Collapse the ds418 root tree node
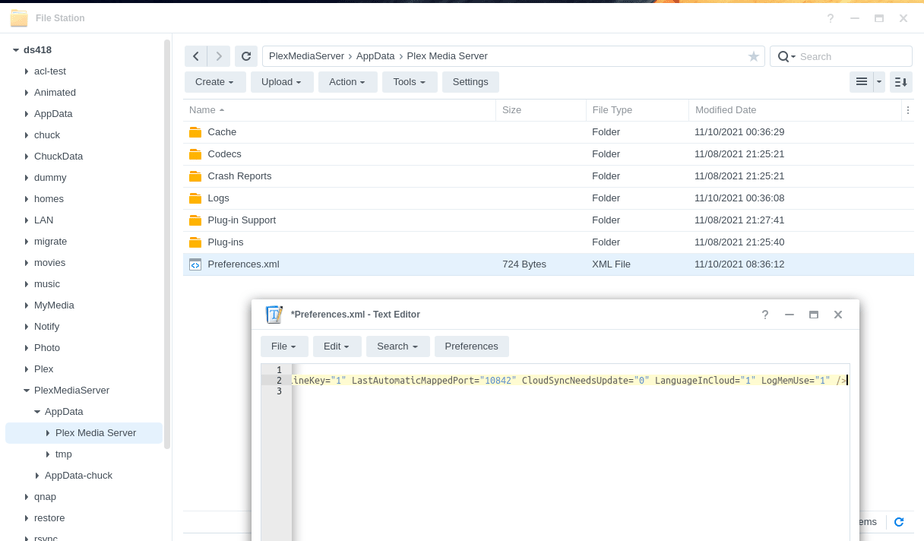The height and width of the screenshot is (541, 924). 16,50
